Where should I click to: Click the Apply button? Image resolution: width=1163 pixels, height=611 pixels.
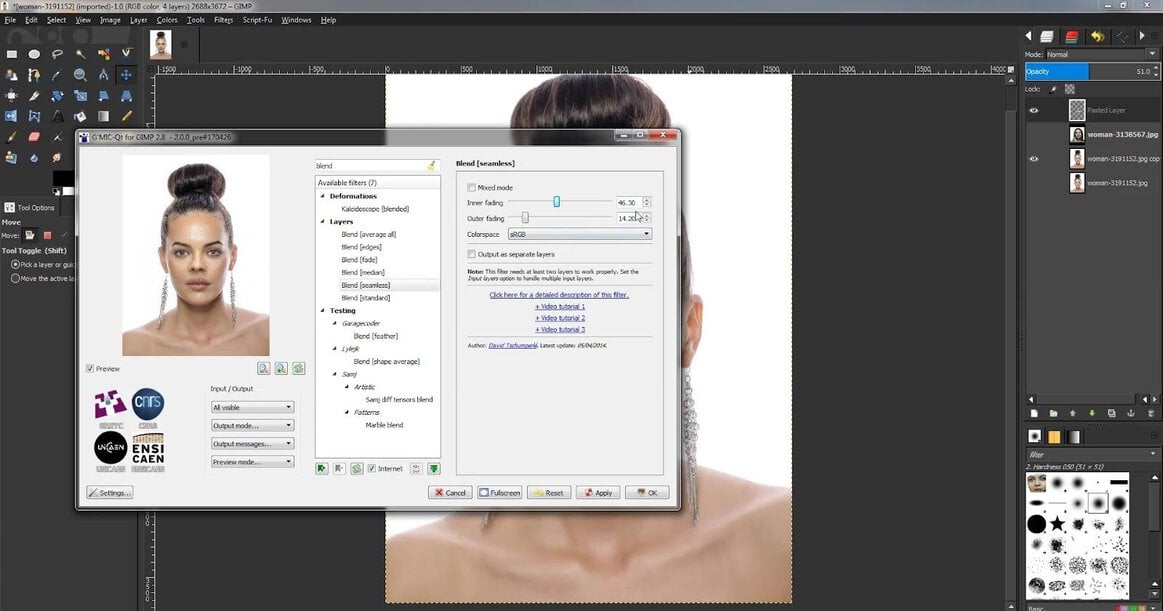coord(598,492)
